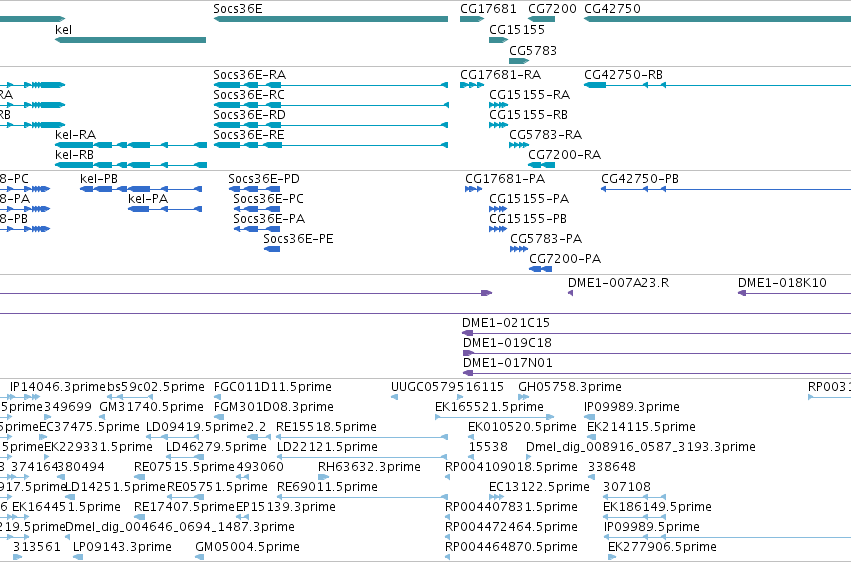
Task: Open EST label RP004472464.5prime
Action: [511, 527]
